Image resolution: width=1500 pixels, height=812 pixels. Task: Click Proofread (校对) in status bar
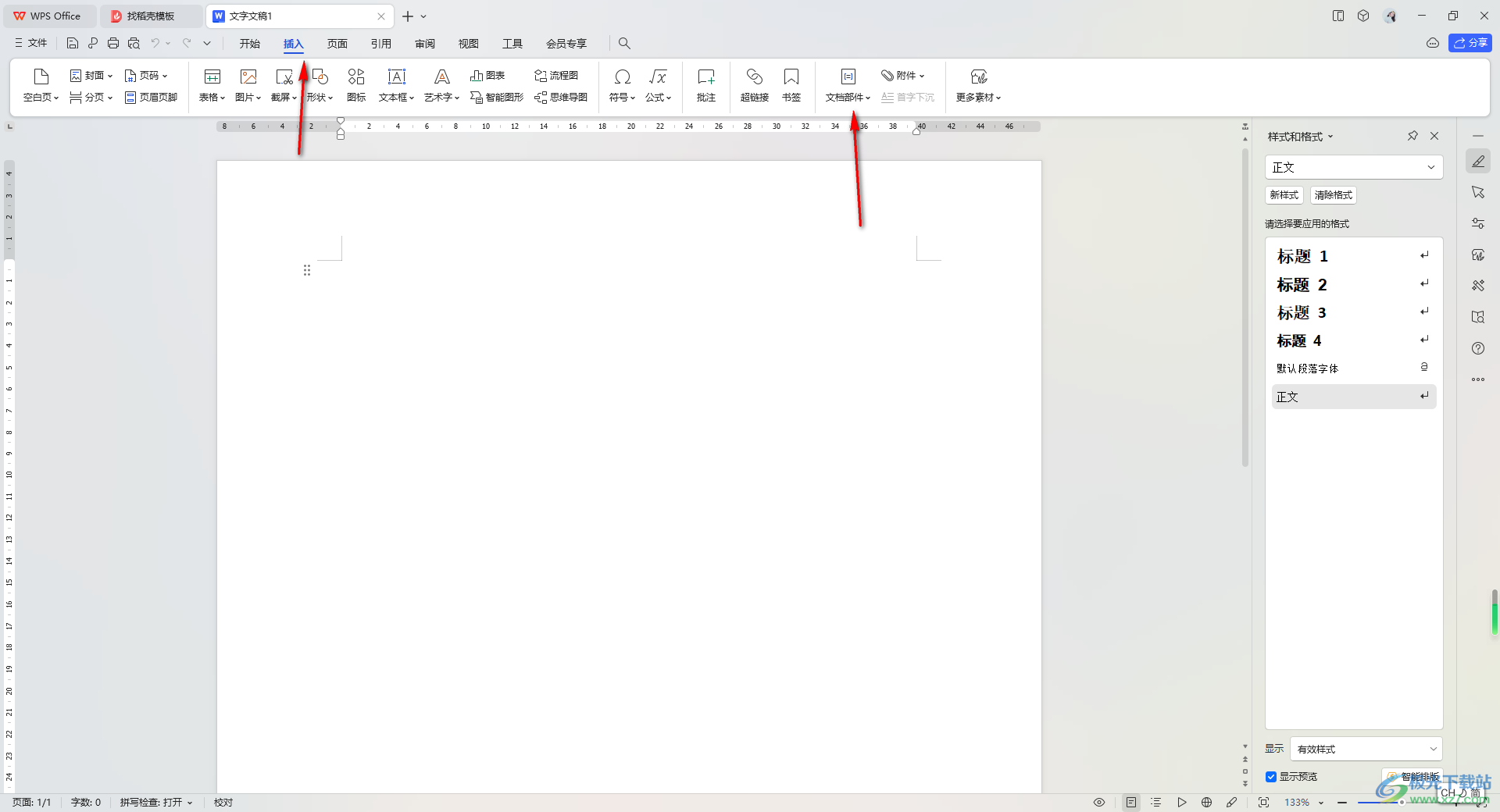pyautogui.click(x=223, y=803)
